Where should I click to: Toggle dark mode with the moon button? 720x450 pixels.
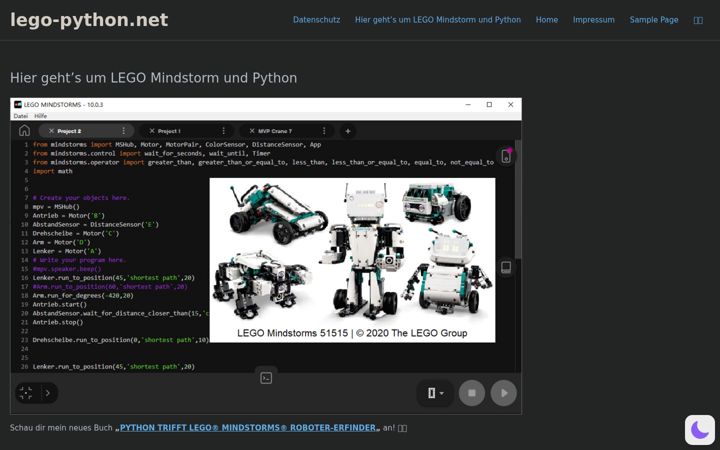700,430
